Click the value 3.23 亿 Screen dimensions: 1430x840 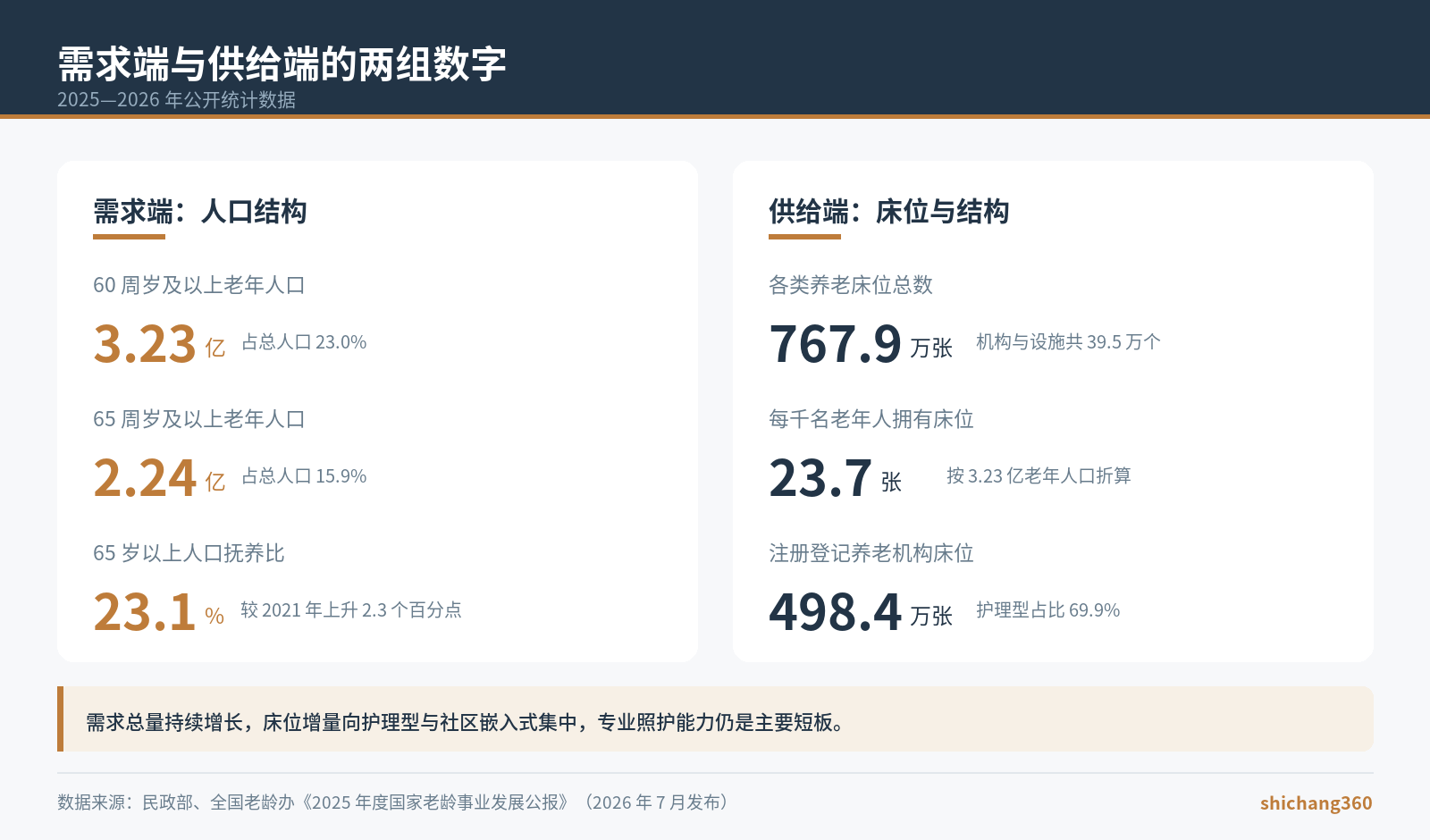point(159,344)
